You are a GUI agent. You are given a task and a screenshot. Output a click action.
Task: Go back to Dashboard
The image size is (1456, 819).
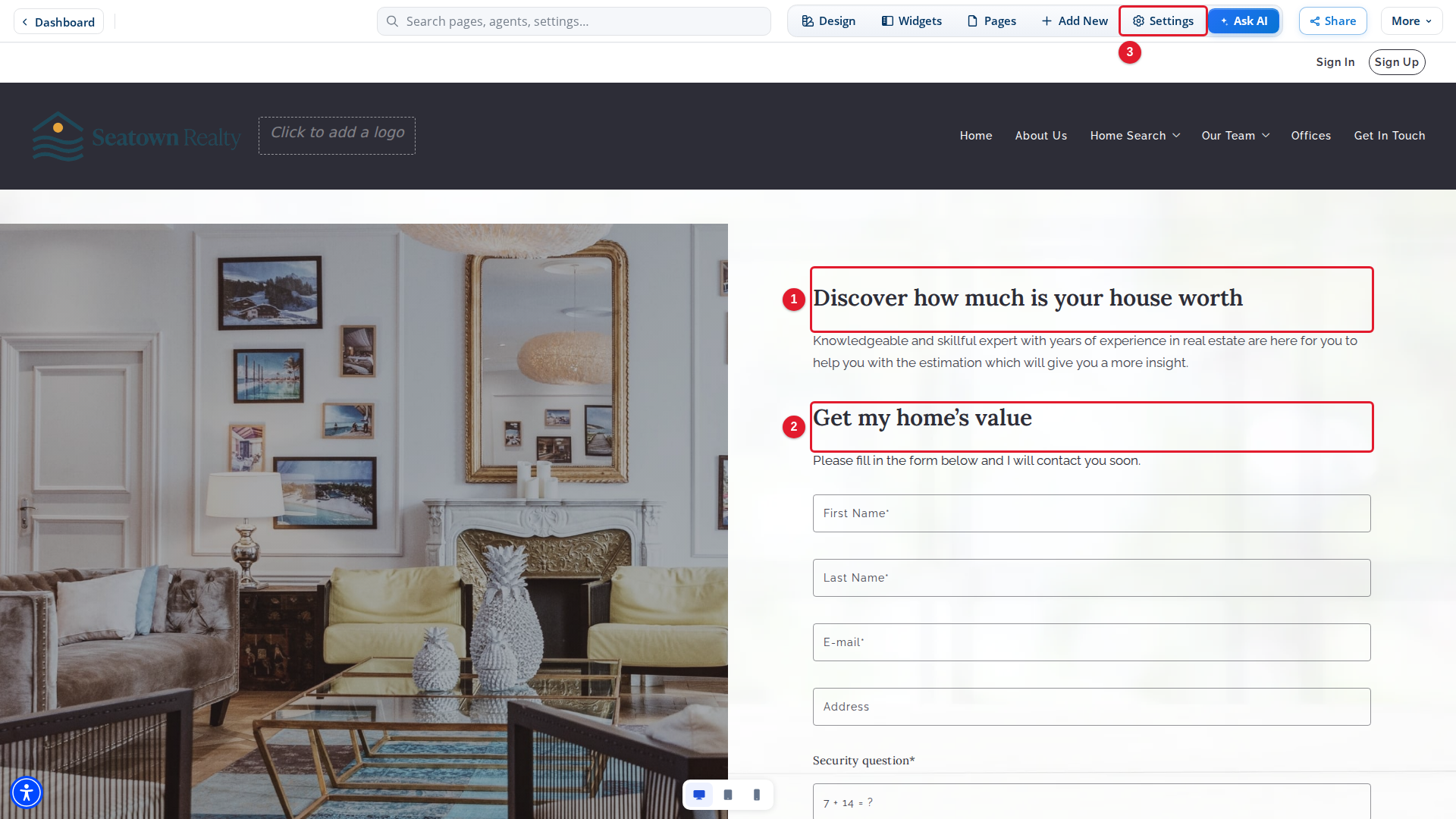tap(58, 22)
